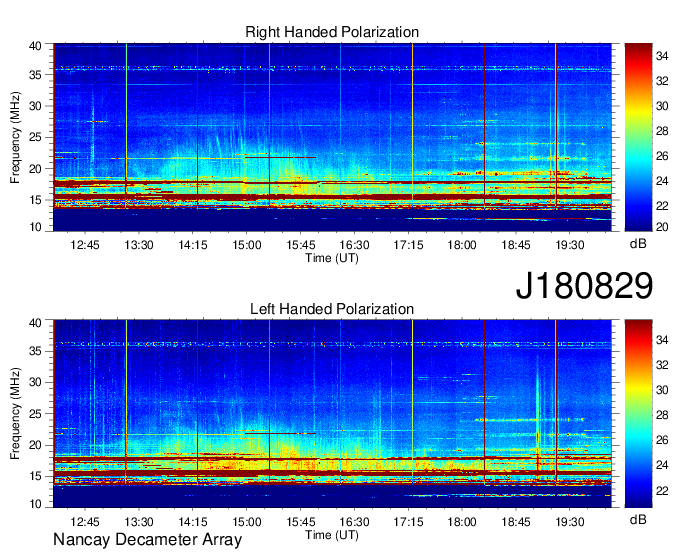The height and width of the screenshot is (552, 680).
Task: Pick the 16:30 time tick on the left-handed plot
Action: (x=354, y=522)
